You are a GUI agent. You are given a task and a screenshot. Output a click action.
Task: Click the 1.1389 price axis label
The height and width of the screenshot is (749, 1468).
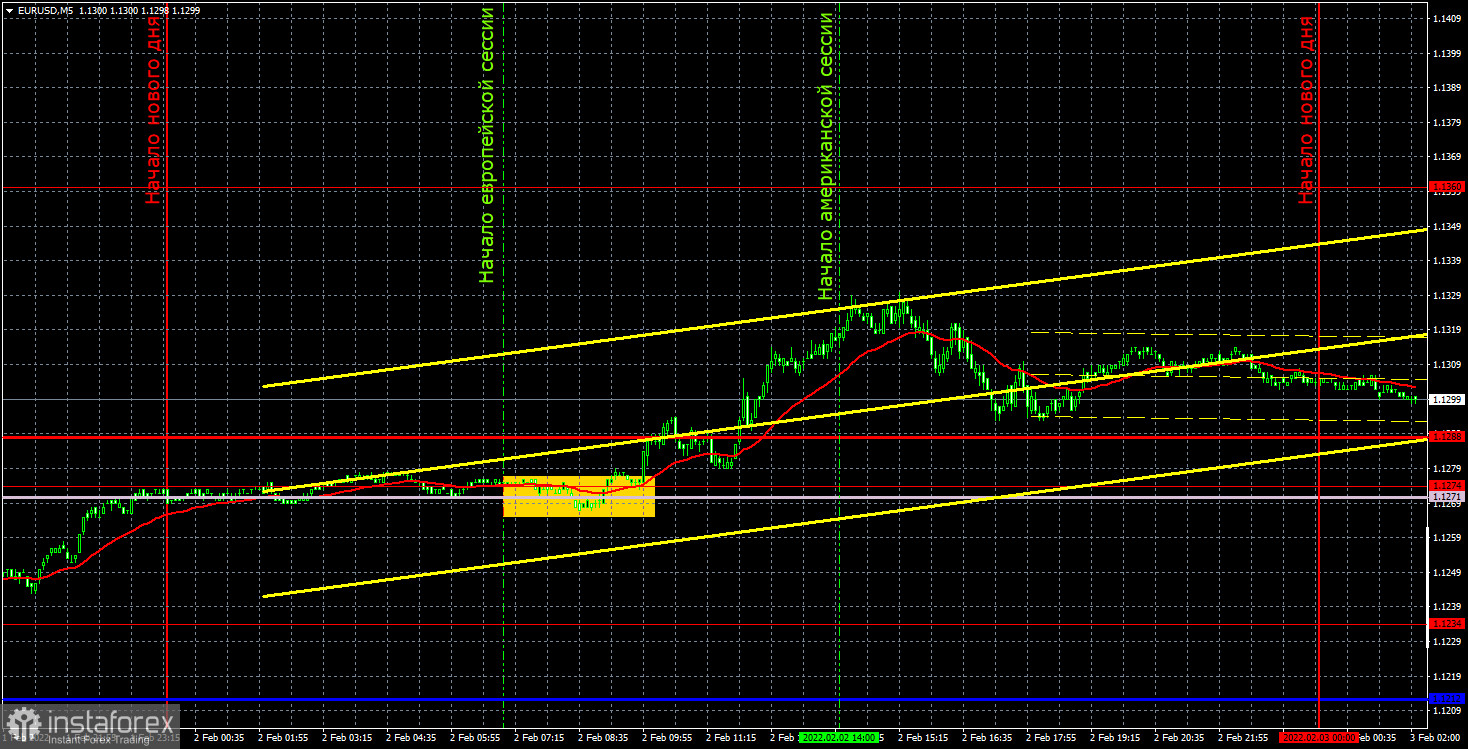click(x=1446, y=88)
